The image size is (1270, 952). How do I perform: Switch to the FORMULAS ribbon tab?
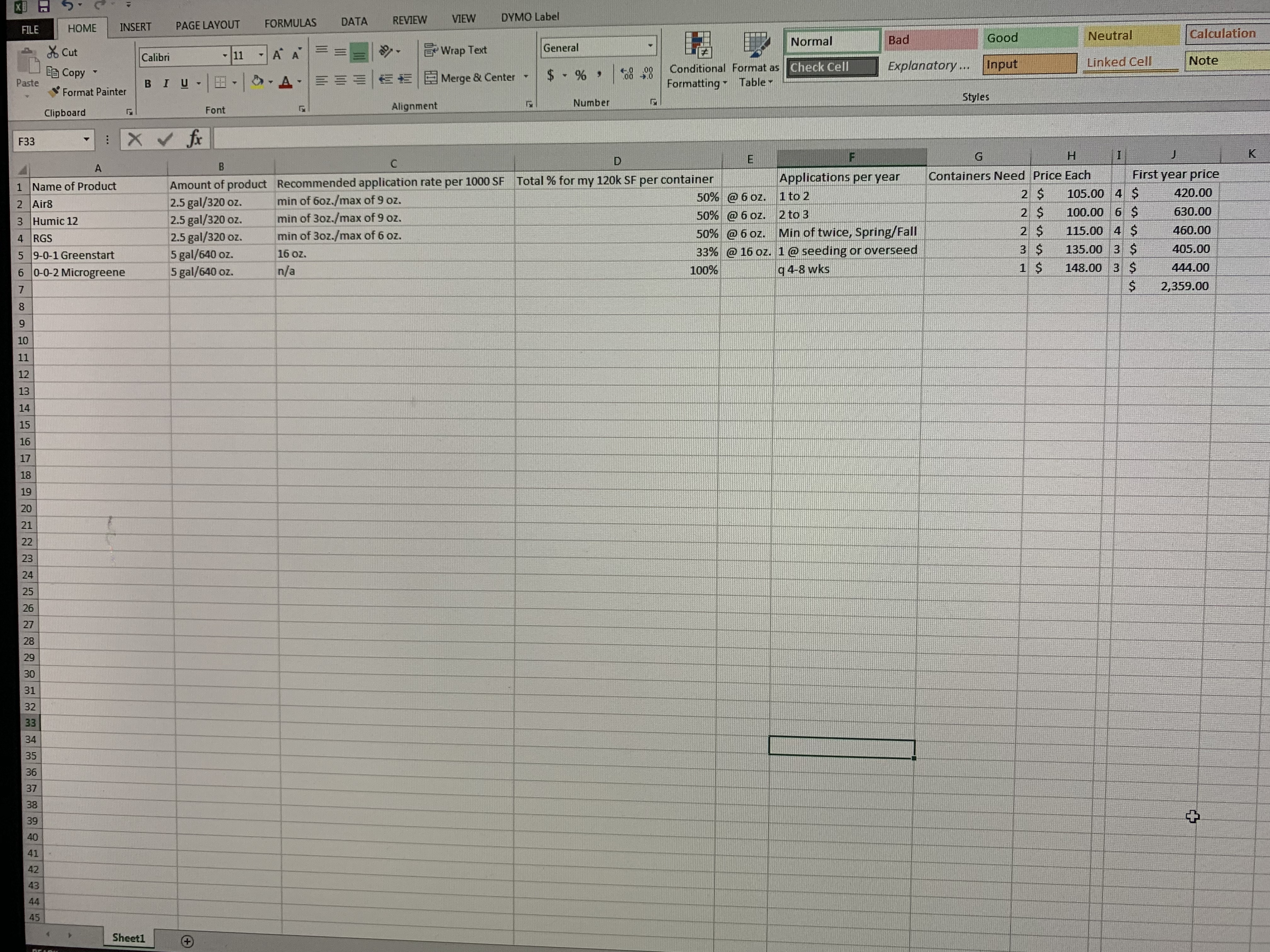pos(290,24)
